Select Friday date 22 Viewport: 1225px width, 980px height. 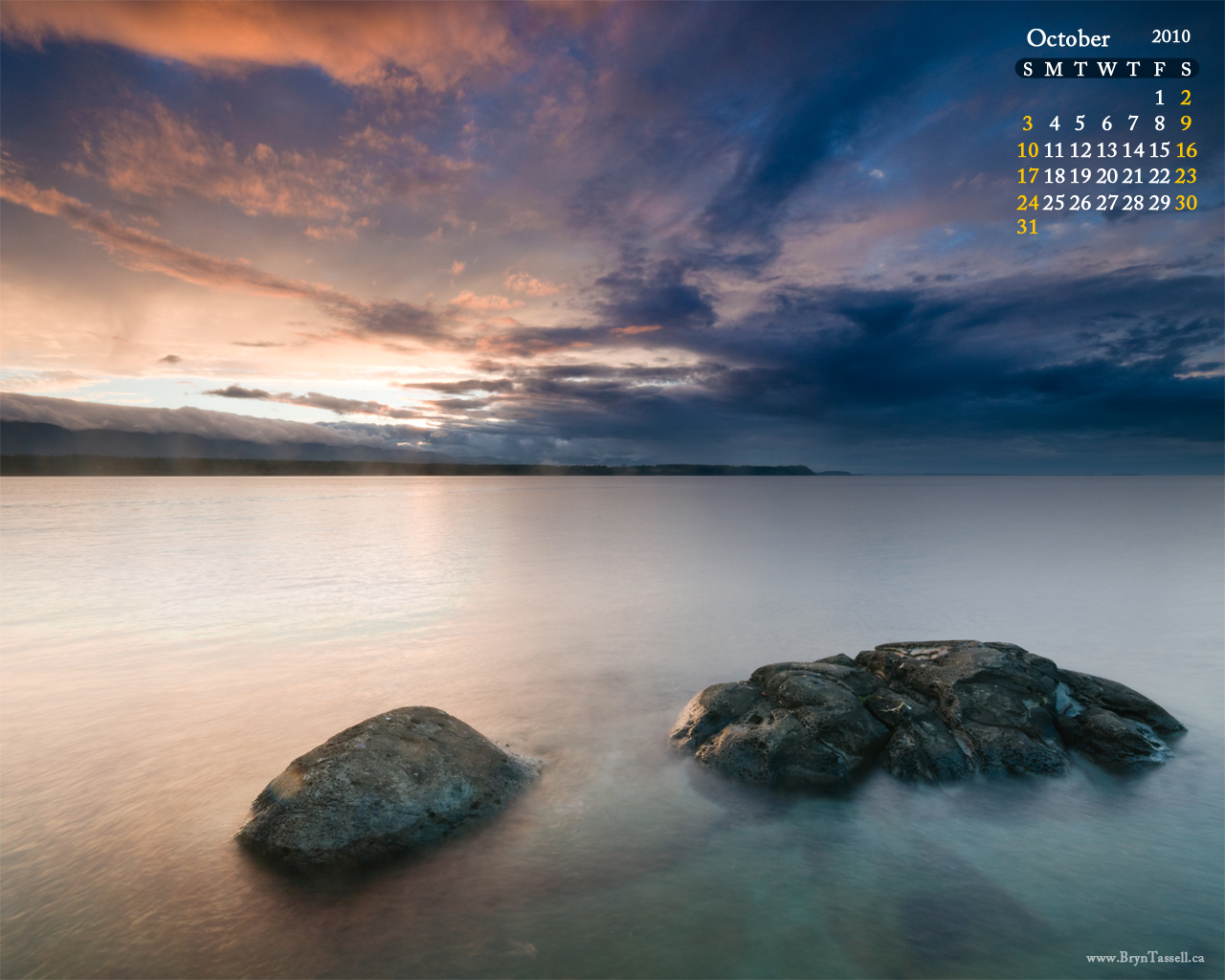coord(1159,176)
